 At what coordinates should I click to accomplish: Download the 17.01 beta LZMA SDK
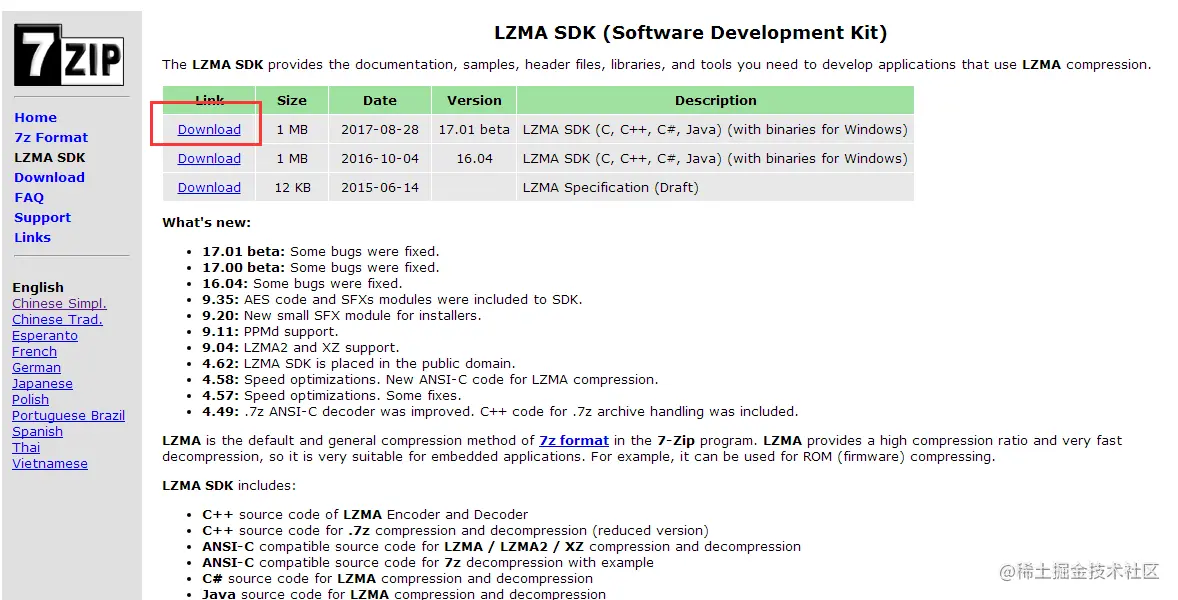(x=209, y=129)
